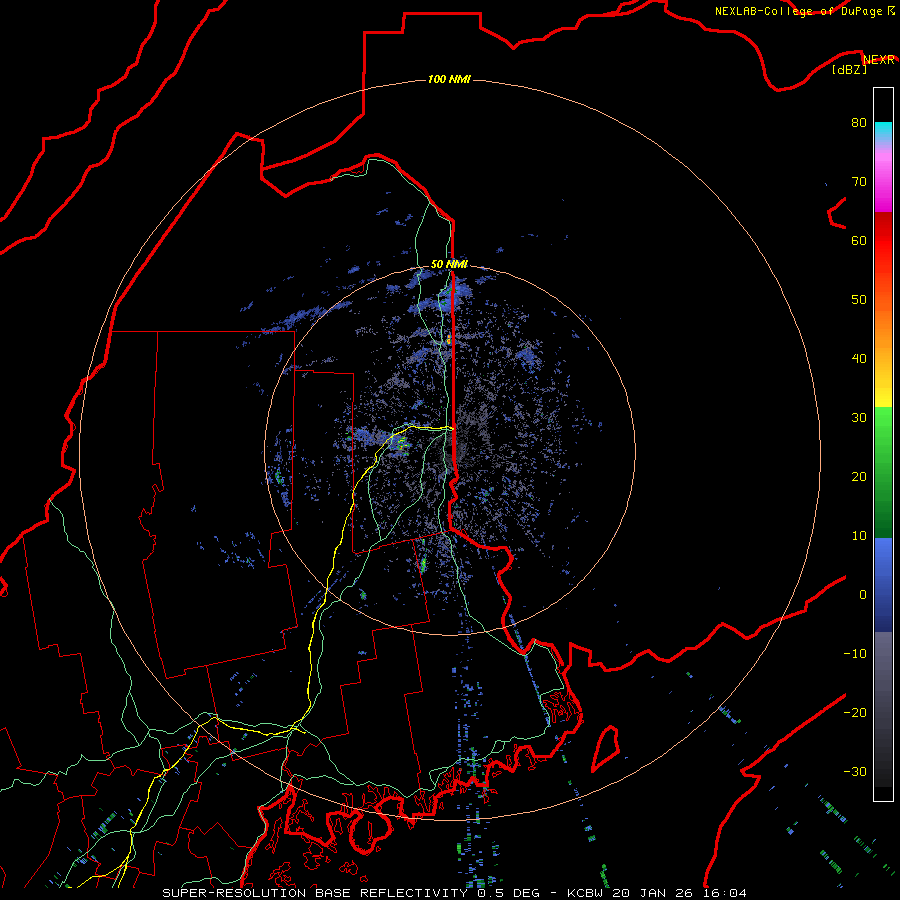Click the KCBW station identifier in the caption

[585, 893]
